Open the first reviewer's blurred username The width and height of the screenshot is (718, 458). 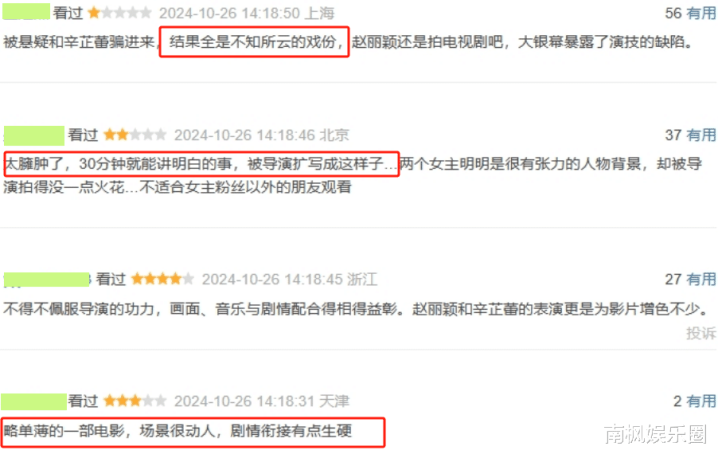pyautogui.click(x=26, y=11)
